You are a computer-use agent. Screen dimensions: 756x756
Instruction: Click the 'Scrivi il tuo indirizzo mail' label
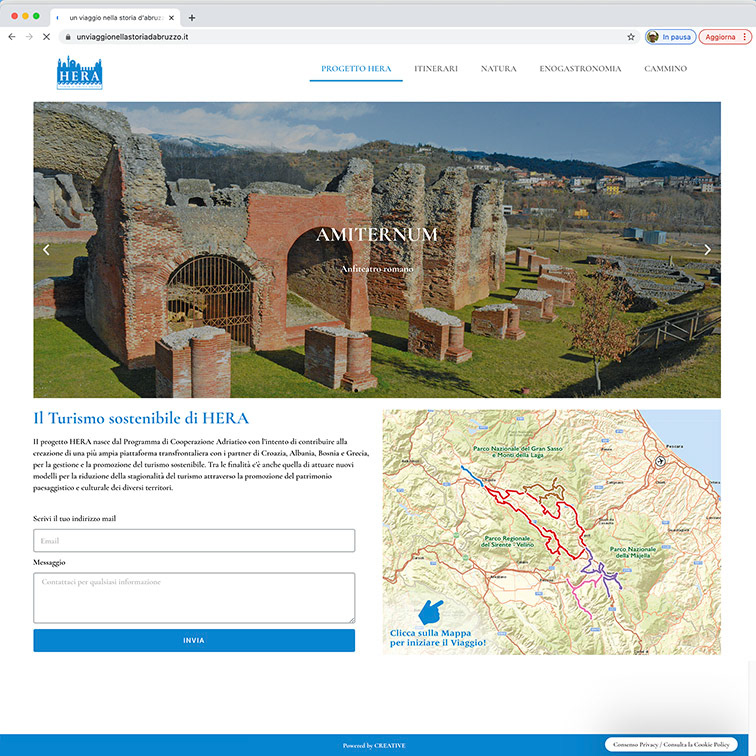(x=75, y=518)
